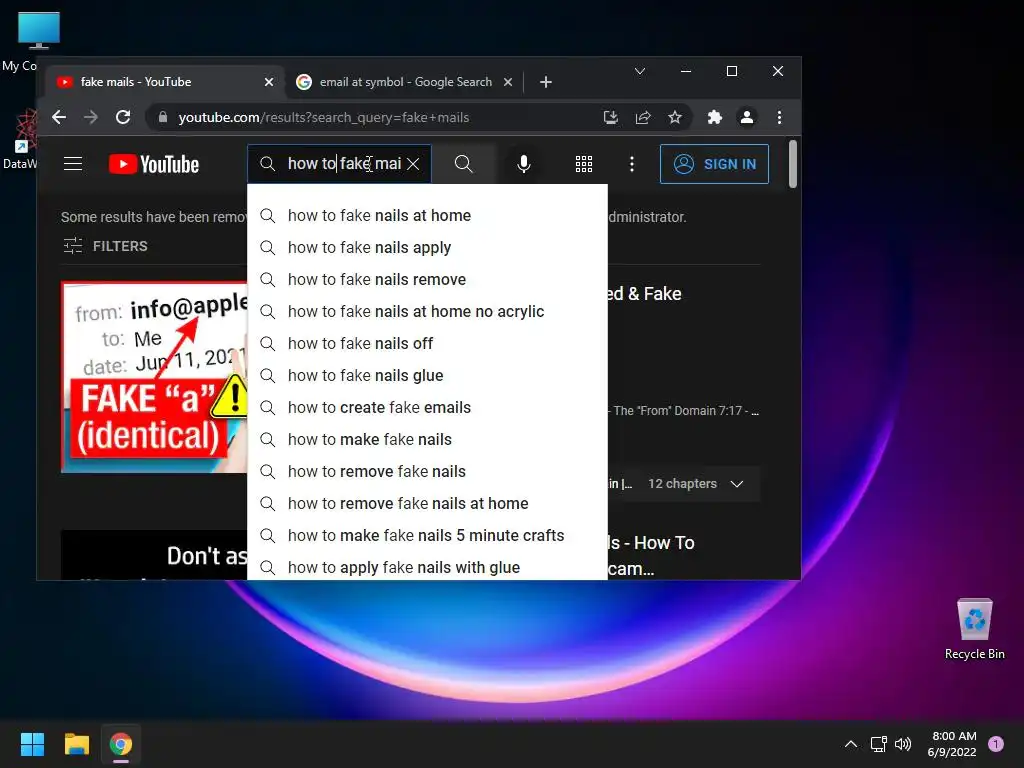Go to the YouTube home logo
The width and height of the screenshot is (1024, 768).
pos(153,164)
